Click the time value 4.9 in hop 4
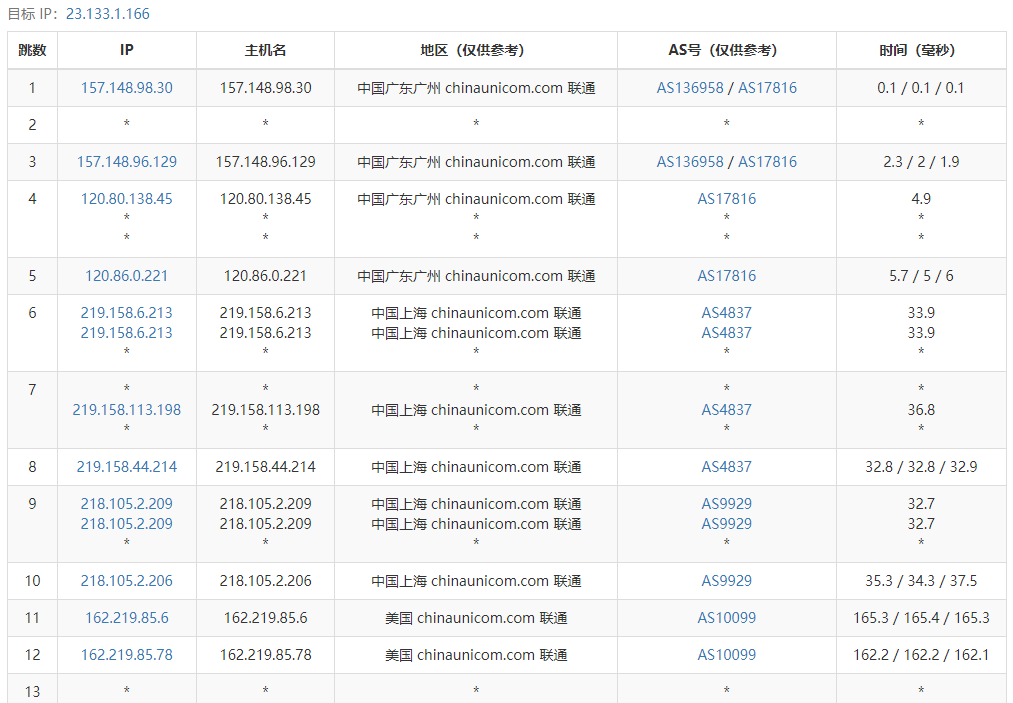 pos(921,199)
